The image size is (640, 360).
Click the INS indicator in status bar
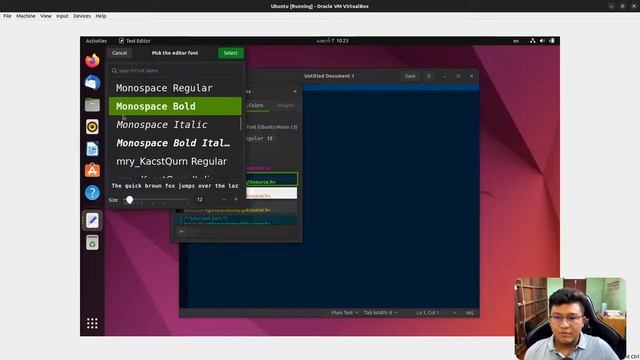470,313
